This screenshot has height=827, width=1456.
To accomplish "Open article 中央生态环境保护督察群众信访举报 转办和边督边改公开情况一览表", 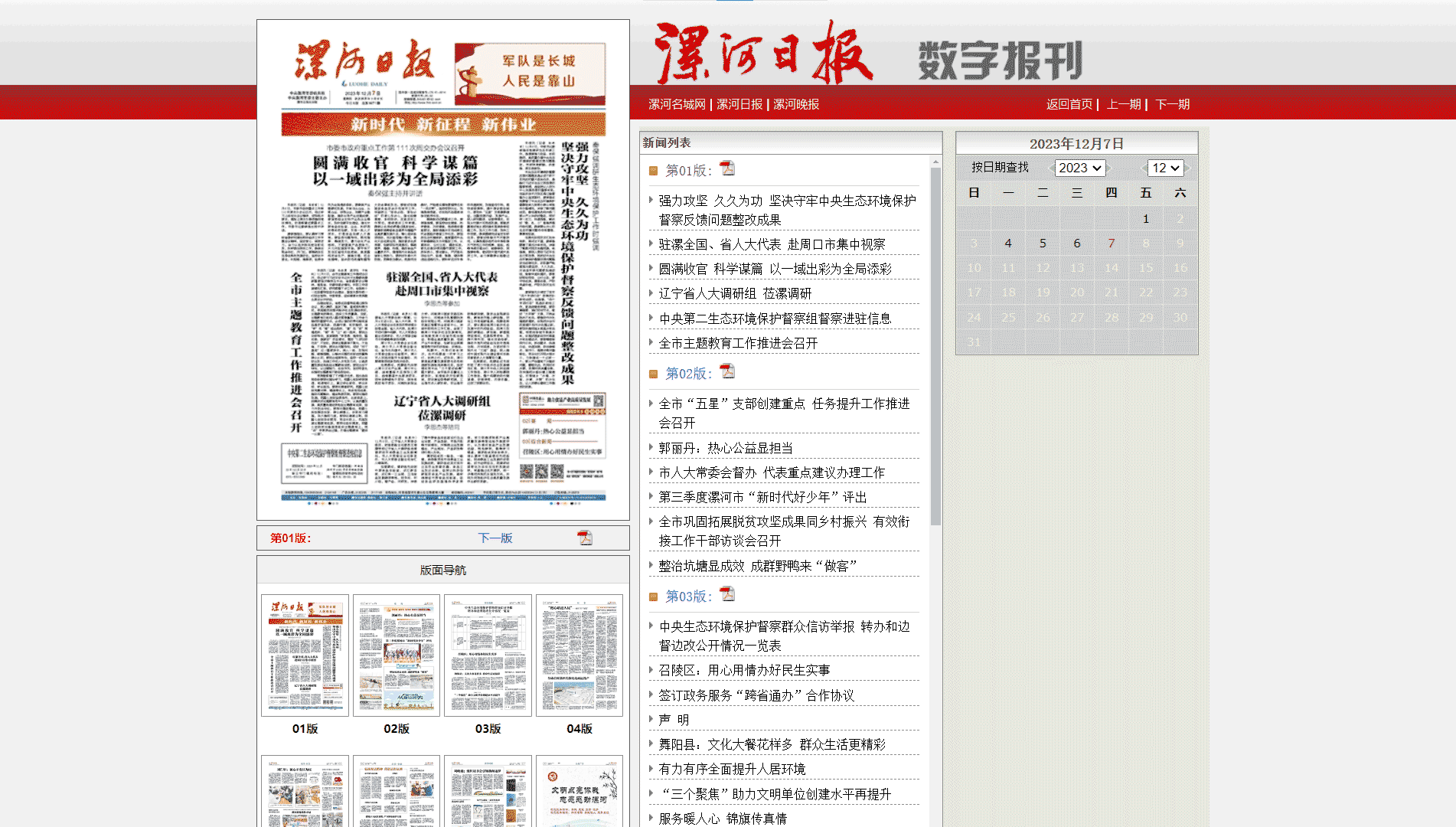I will [784, 636].
